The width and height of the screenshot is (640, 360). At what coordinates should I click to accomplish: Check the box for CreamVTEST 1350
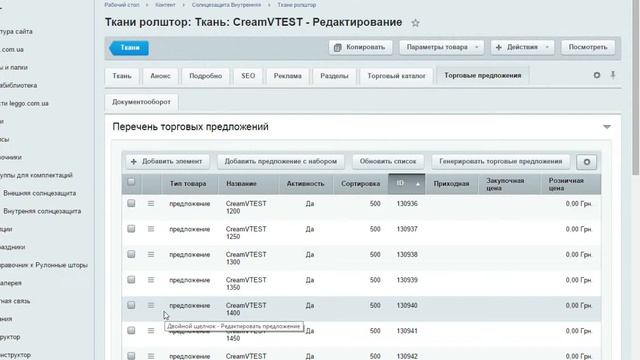pos(131,280)
